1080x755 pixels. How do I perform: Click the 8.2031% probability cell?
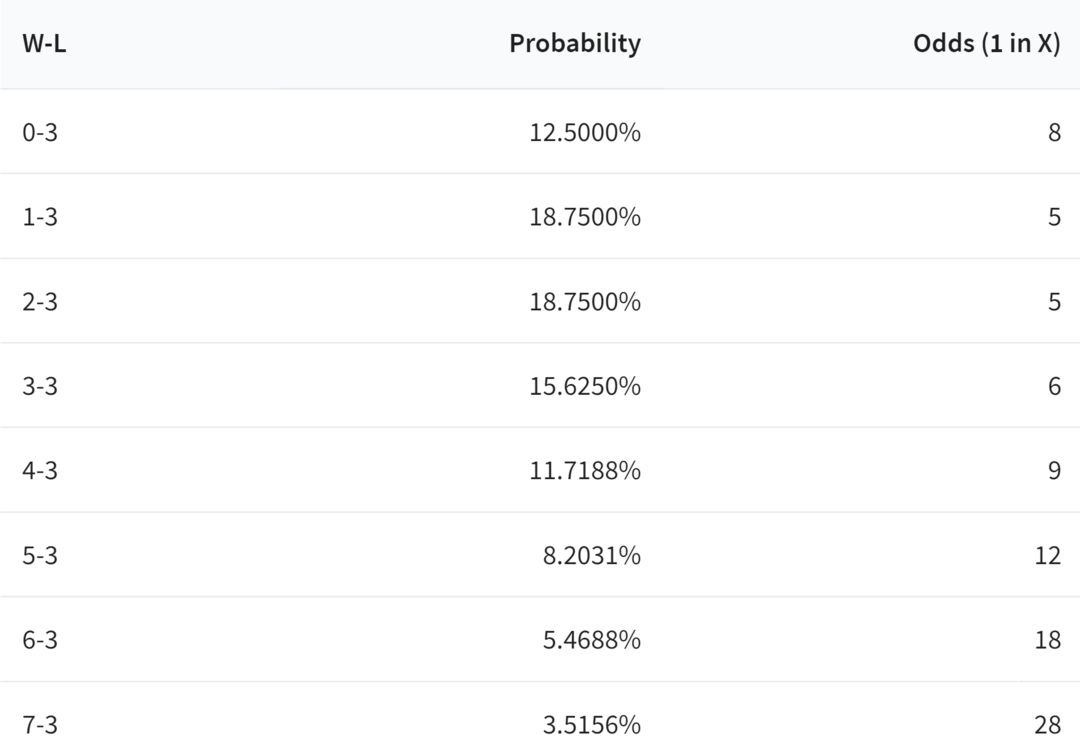pyautogui.click(x=592, y=555)
